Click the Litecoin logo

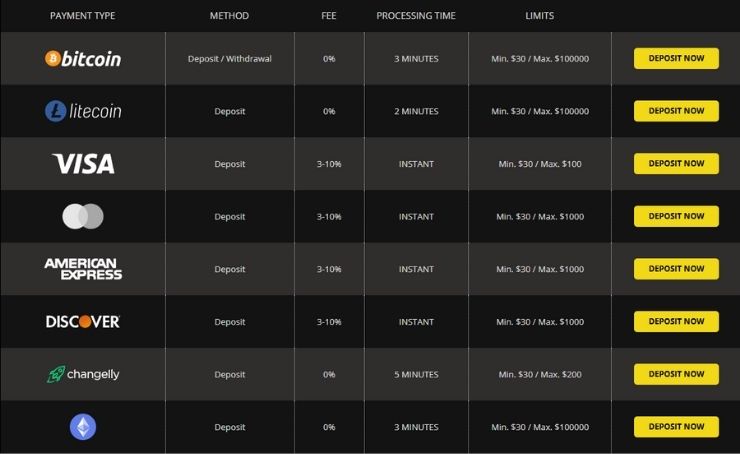(x=83, y=111)
